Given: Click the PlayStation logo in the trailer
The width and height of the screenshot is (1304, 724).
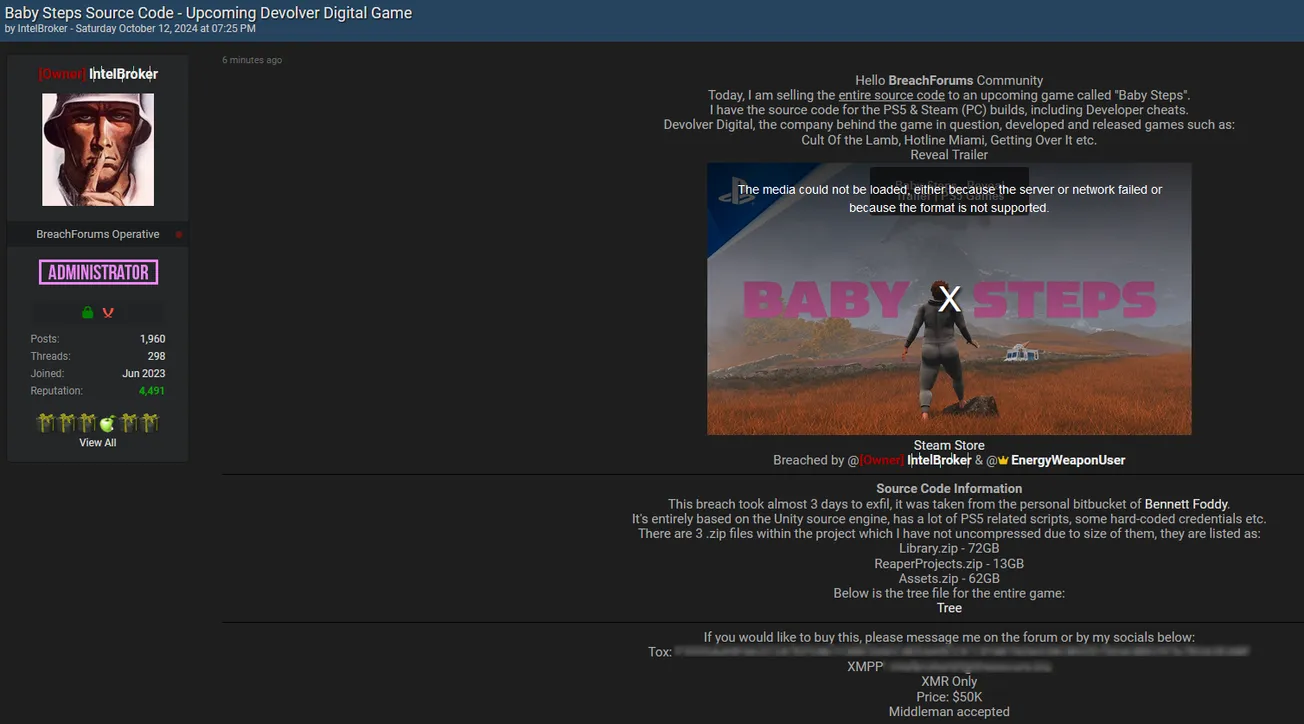Looking at the screenshot, I should tap(734, 192).
